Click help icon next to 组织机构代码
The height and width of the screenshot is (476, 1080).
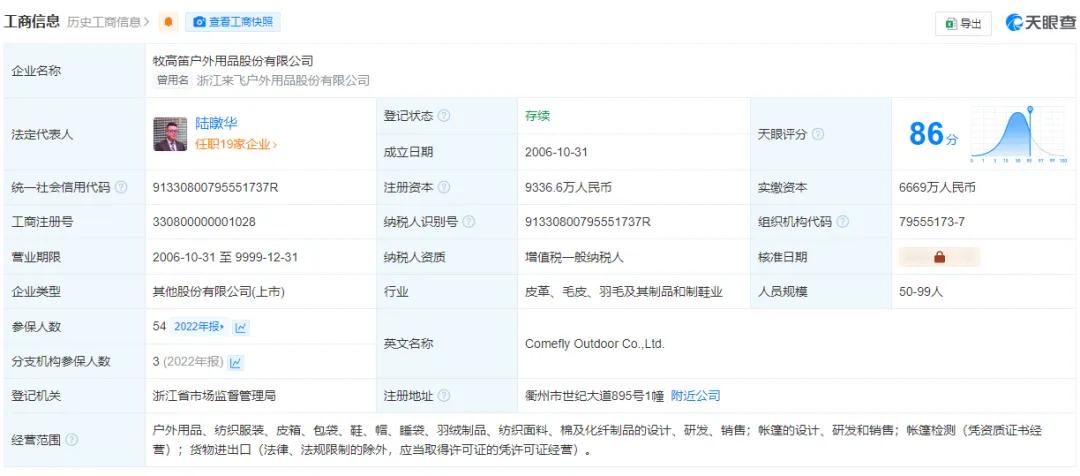842,222
